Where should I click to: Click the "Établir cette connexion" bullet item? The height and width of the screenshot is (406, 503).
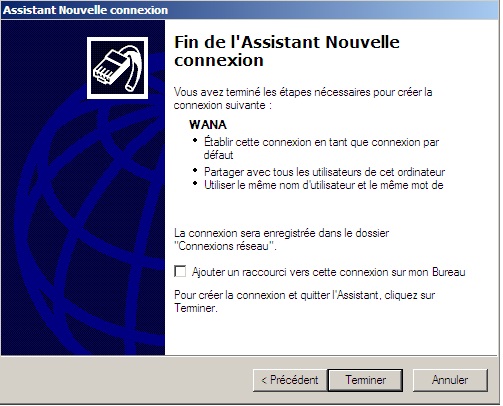[x=321, y=149]
